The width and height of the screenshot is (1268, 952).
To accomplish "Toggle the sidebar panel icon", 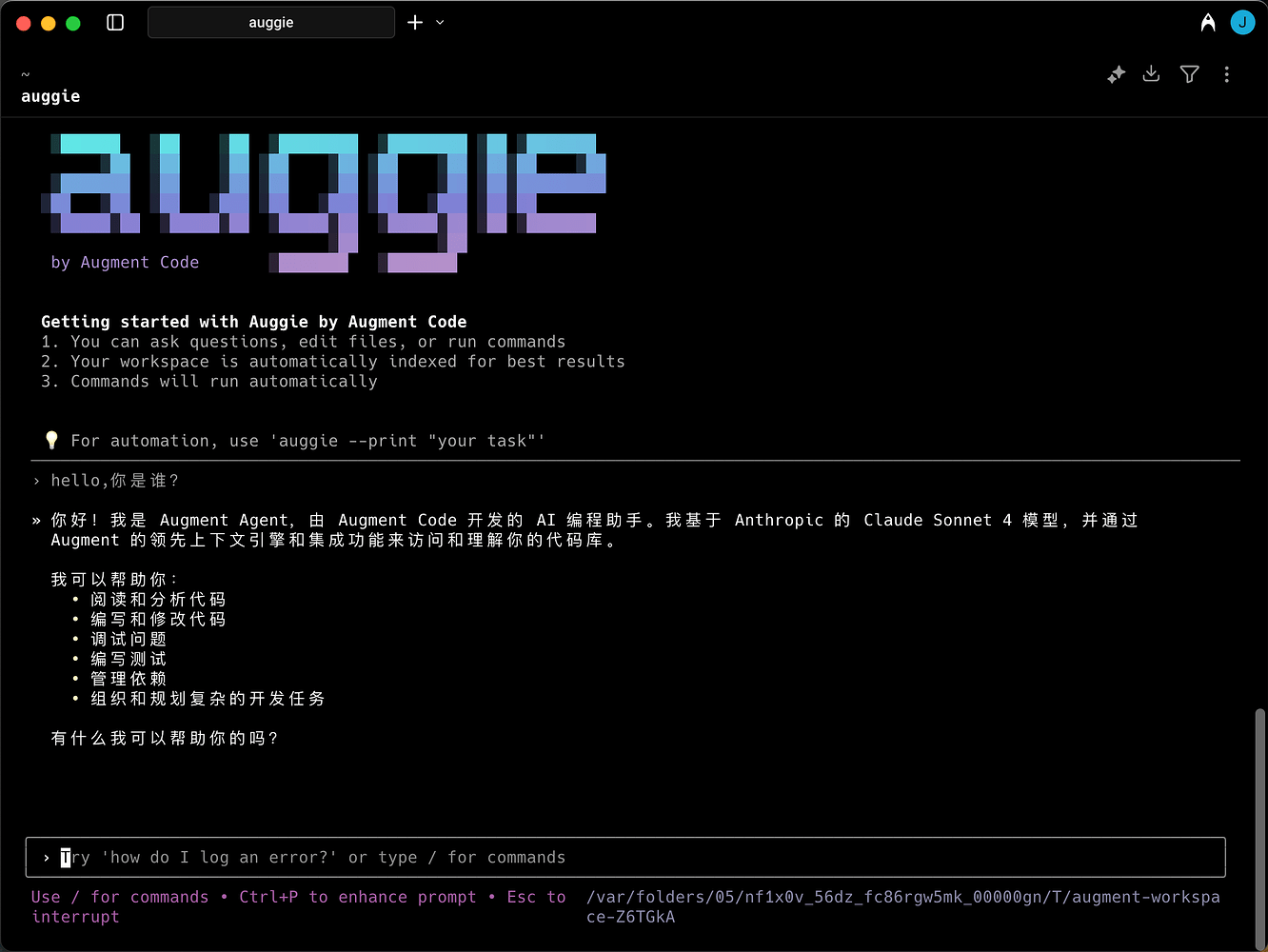I will click(115, 22).
